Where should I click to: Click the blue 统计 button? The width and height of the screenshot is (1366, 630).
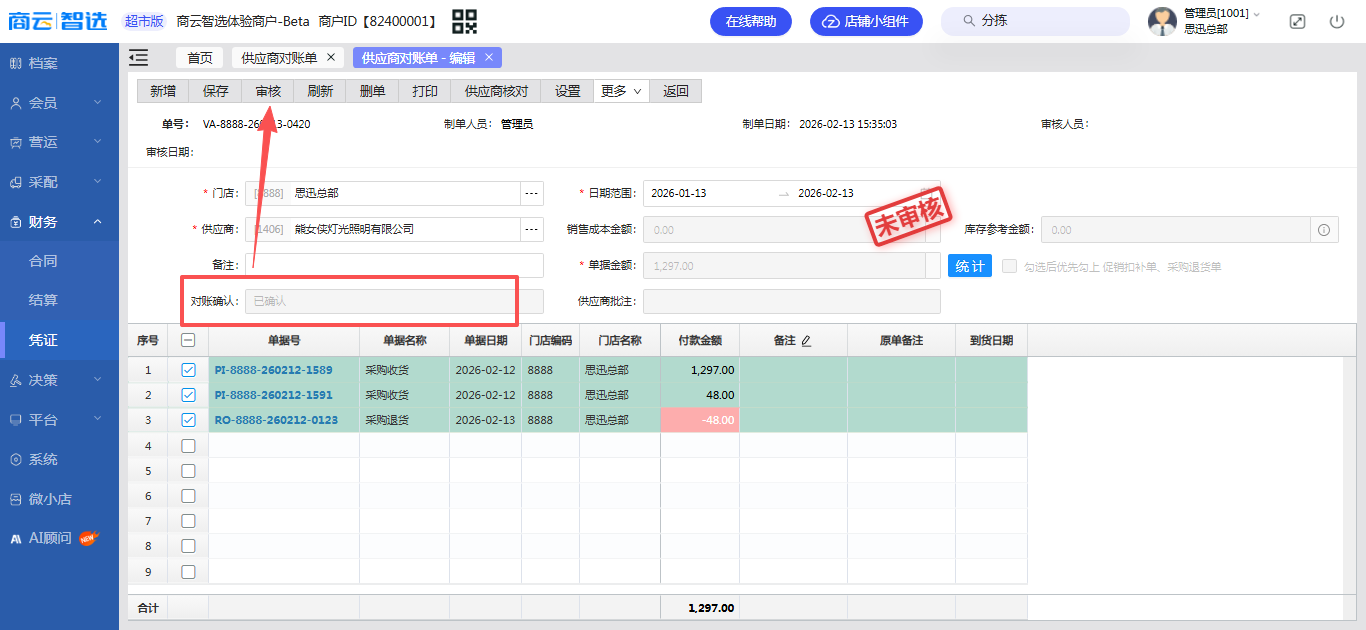pyautogui.click(x=969, y=266)
